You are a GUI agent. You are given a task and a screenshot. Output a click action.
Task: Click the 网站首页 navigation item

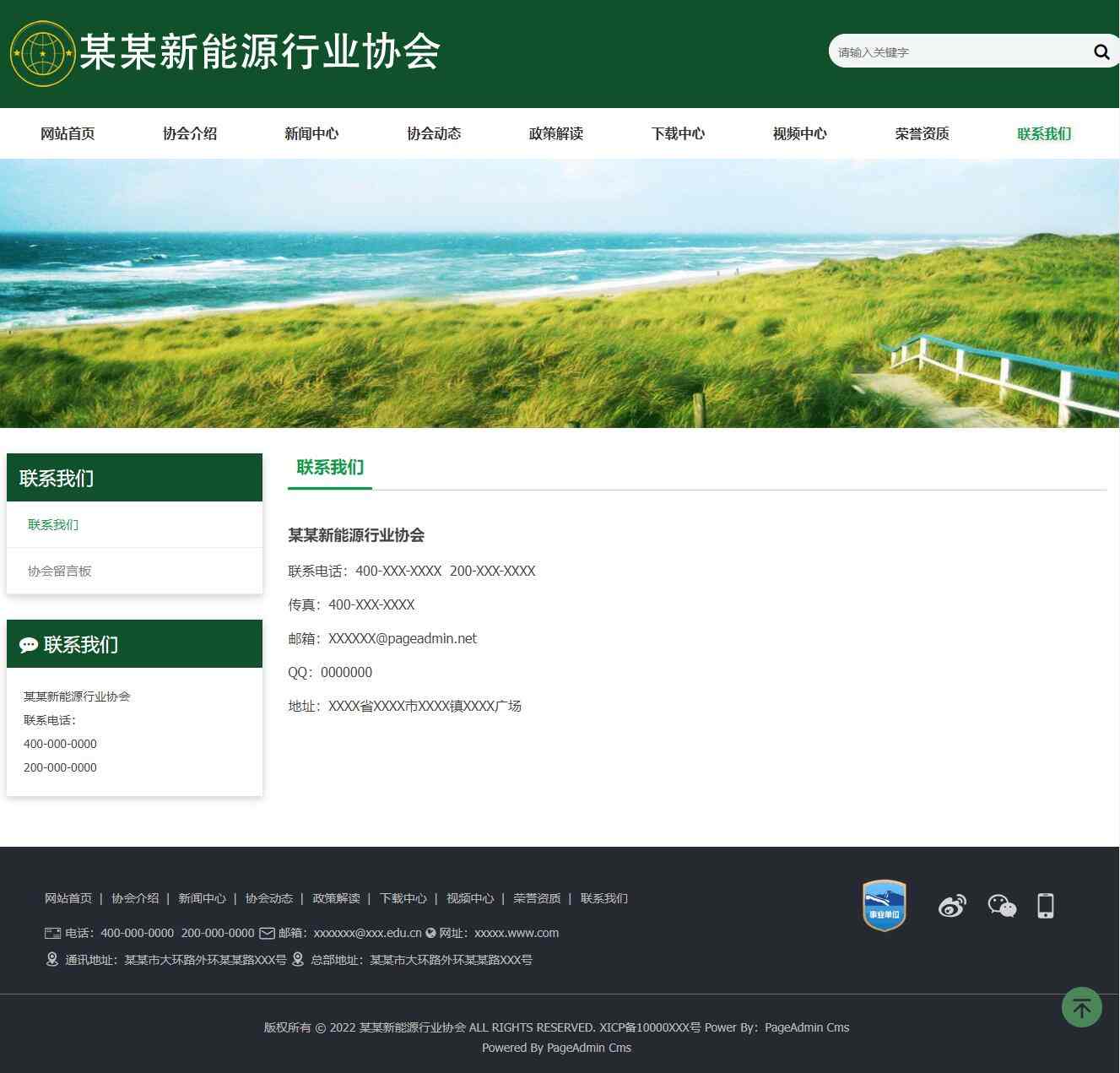point(68,133)
